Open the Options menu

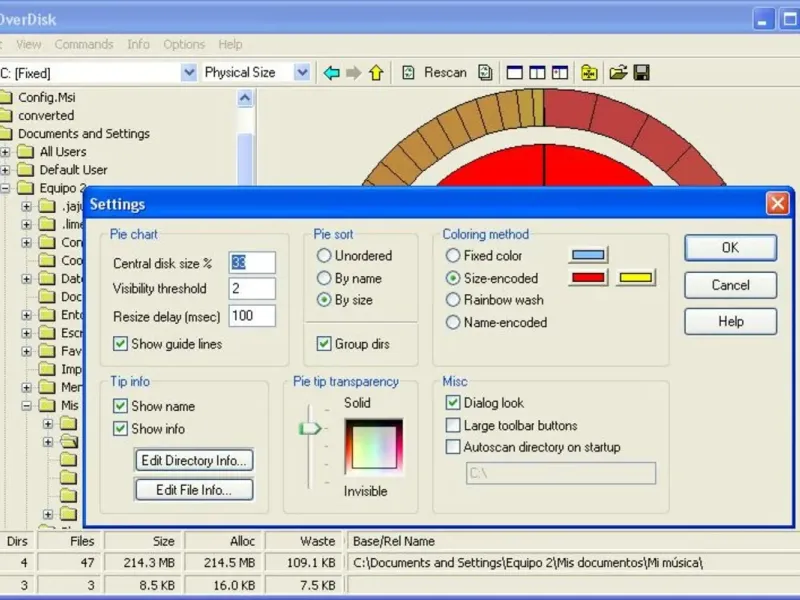(x=184, y=44)
